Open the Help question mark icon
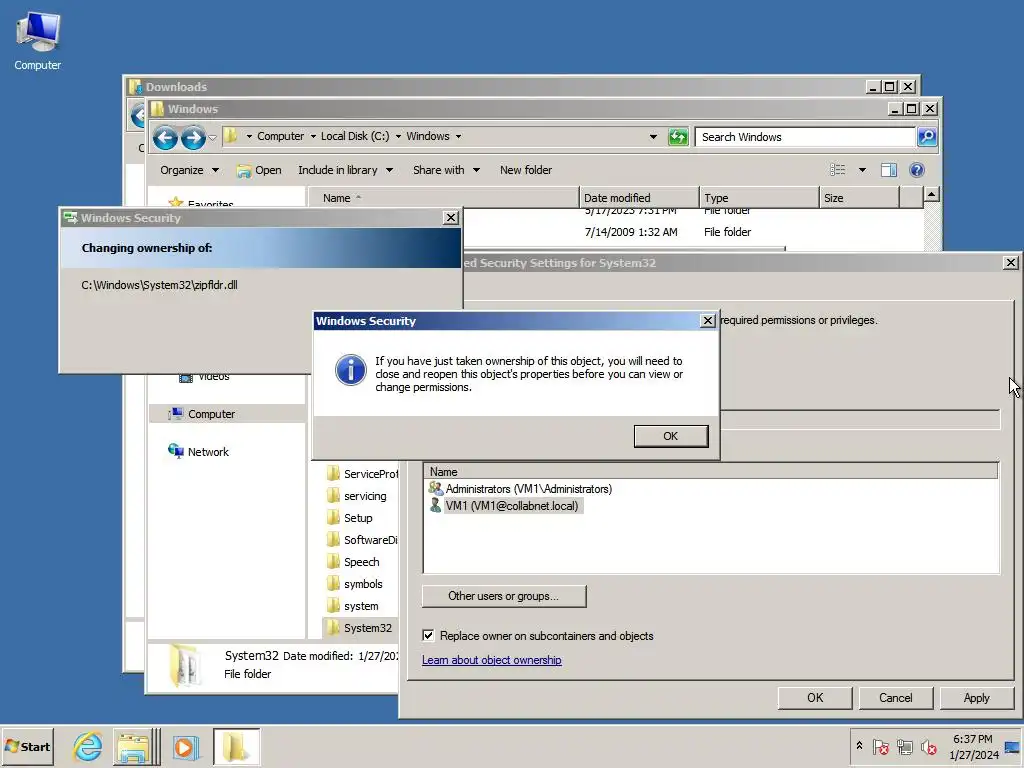This screenshot has height=768, width=1024. point(916,170)
